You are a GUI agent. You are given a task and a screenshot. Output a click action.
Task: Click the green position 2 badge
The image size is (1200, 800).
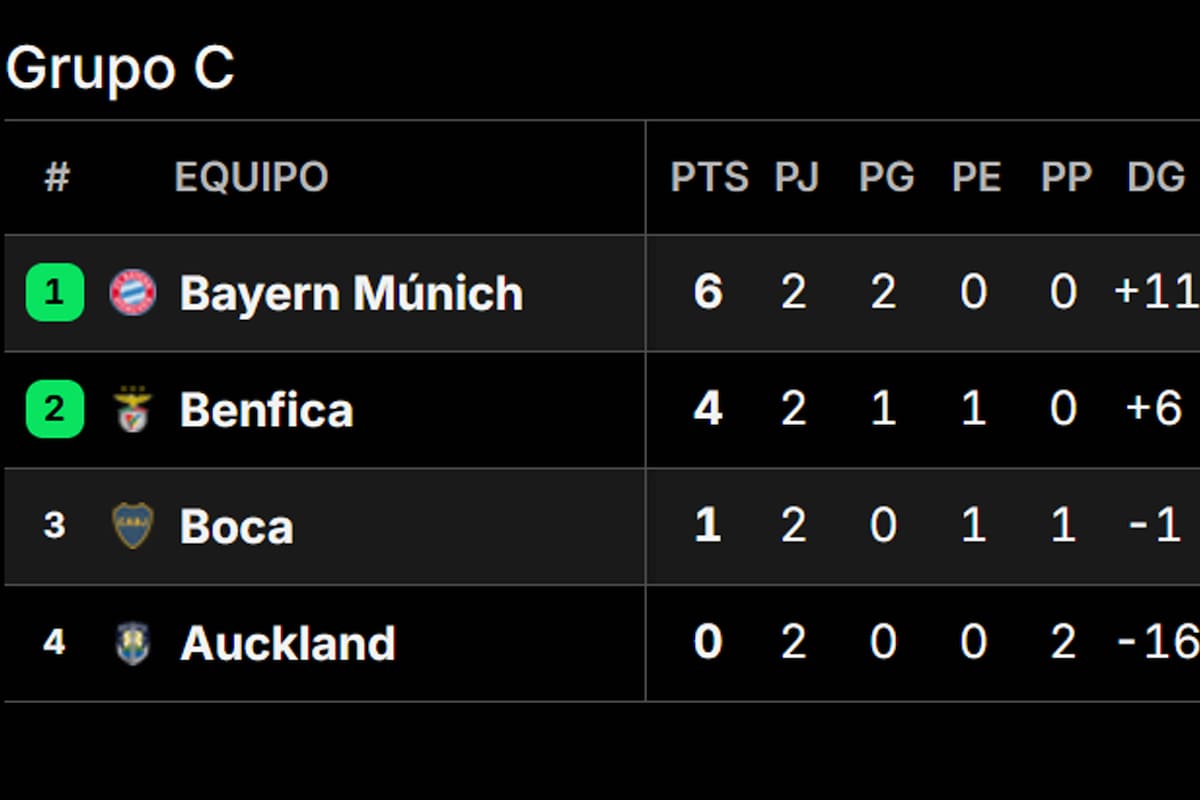(x=55, y=410)
